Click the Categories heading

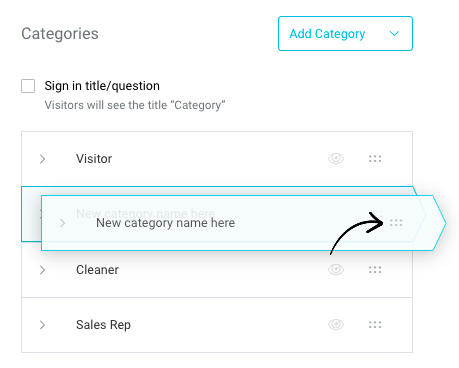click(60, 34)
